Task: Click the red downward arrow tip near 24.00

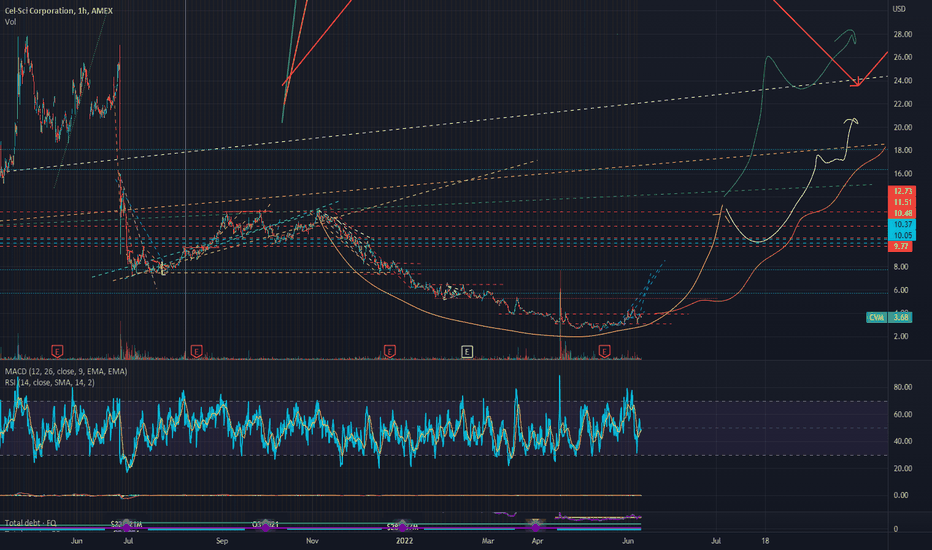Action: pos(857,84)
